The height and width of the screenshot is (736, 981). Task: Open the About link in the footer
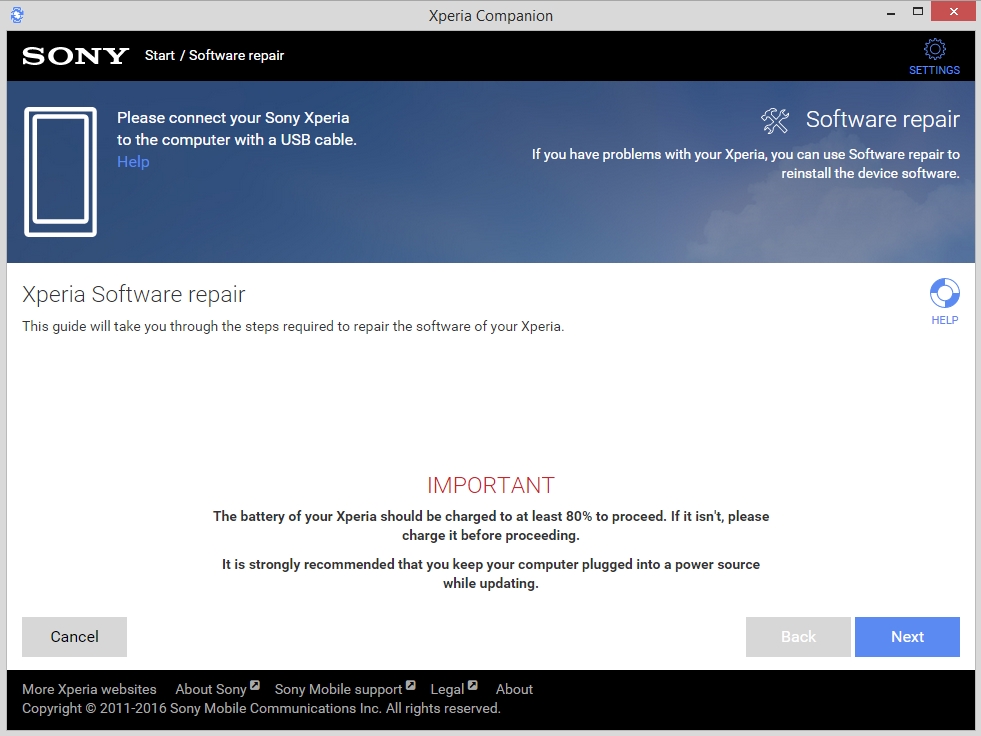[514, 689]
